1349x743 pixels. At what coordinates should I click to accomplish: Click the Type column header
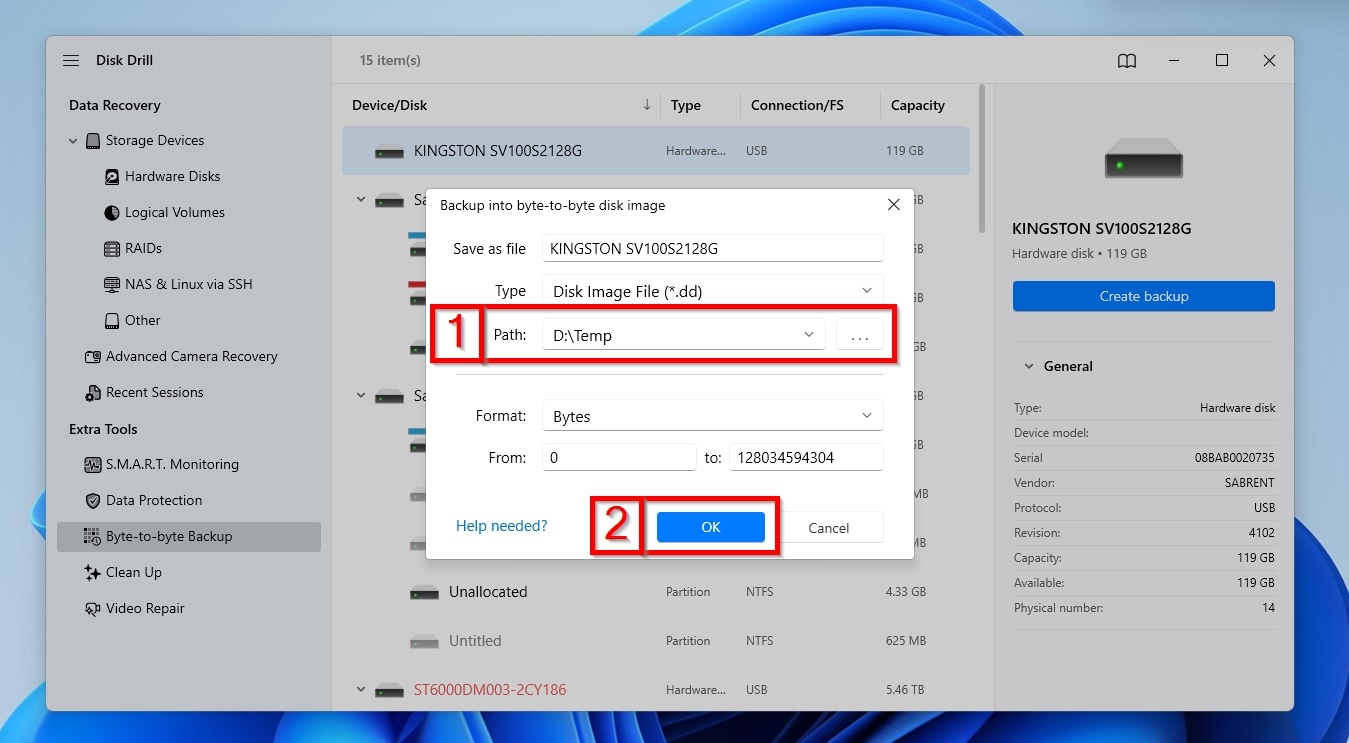686,105
